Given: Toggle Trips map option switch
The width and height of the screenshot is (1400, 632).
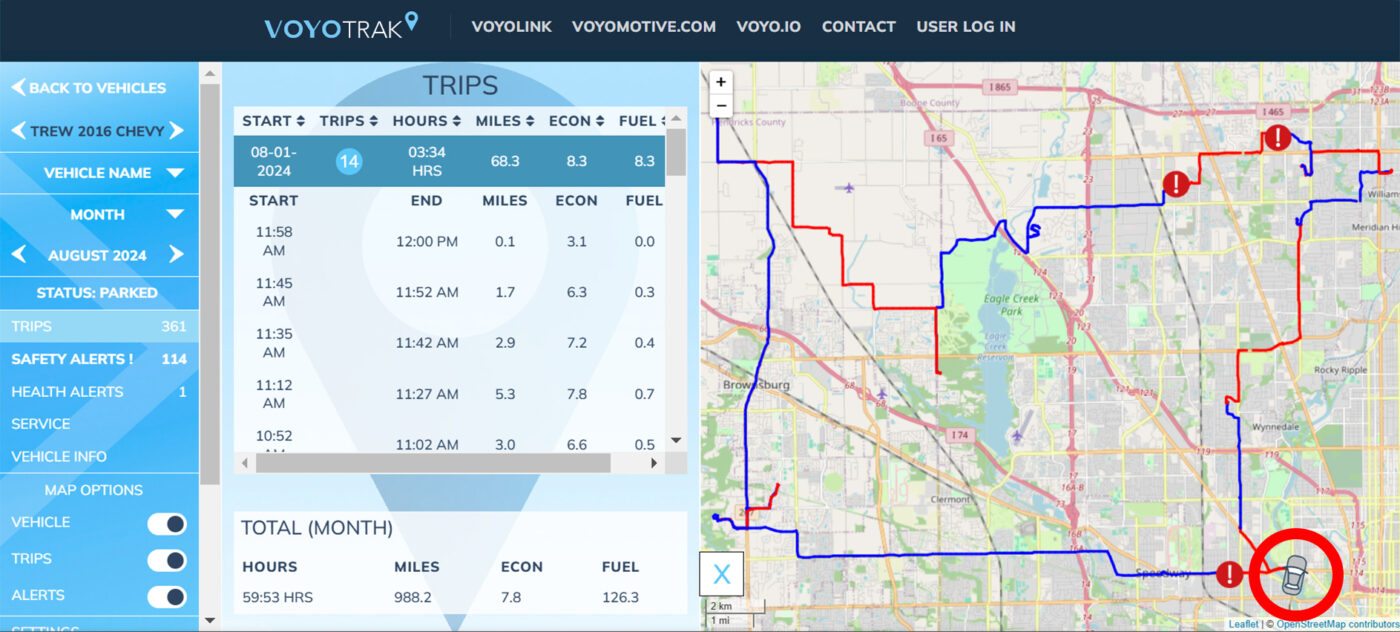Looking at the screenshot, I should pyautogui.click(x=166, y=560).
